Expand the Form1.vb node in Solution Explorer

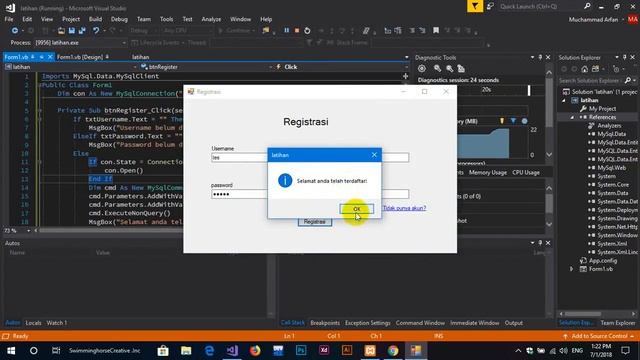[572, 269]
